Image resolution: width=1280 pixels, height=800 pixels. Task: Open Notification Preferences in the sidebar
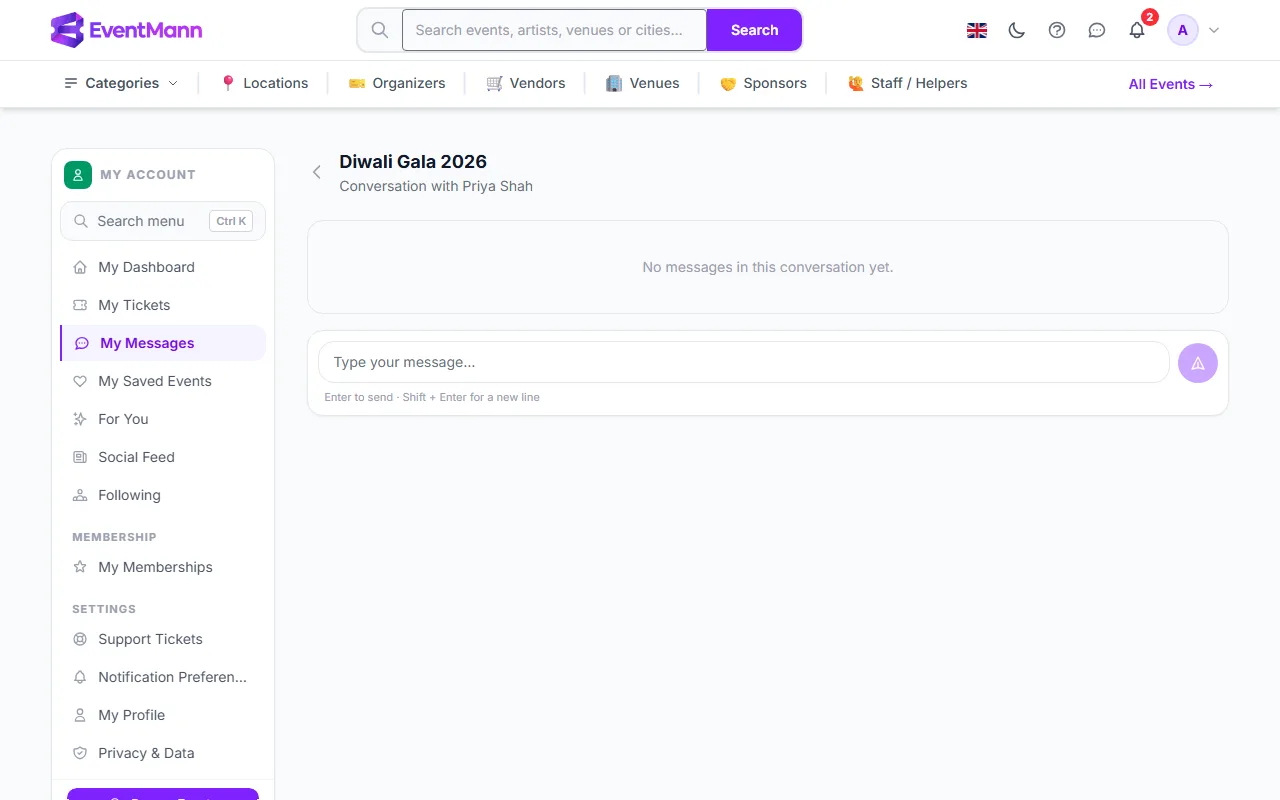tap(163, 677)
